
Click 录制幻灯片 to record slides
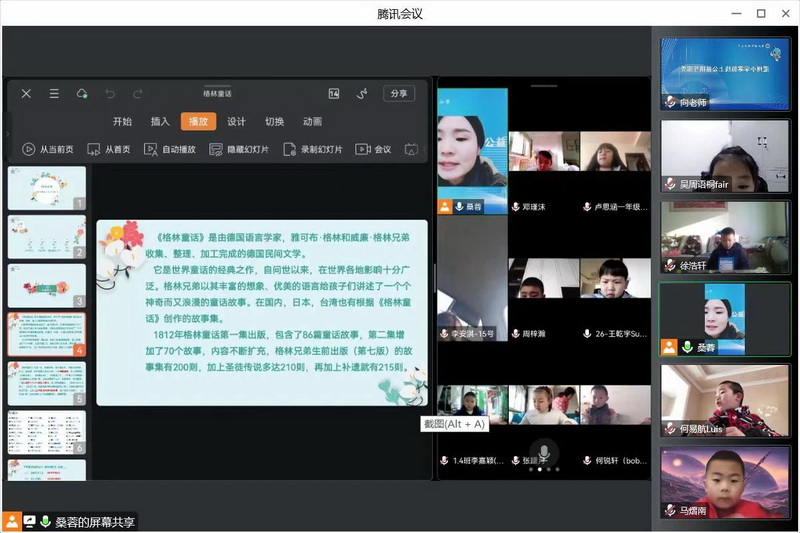tap(313, 149)
